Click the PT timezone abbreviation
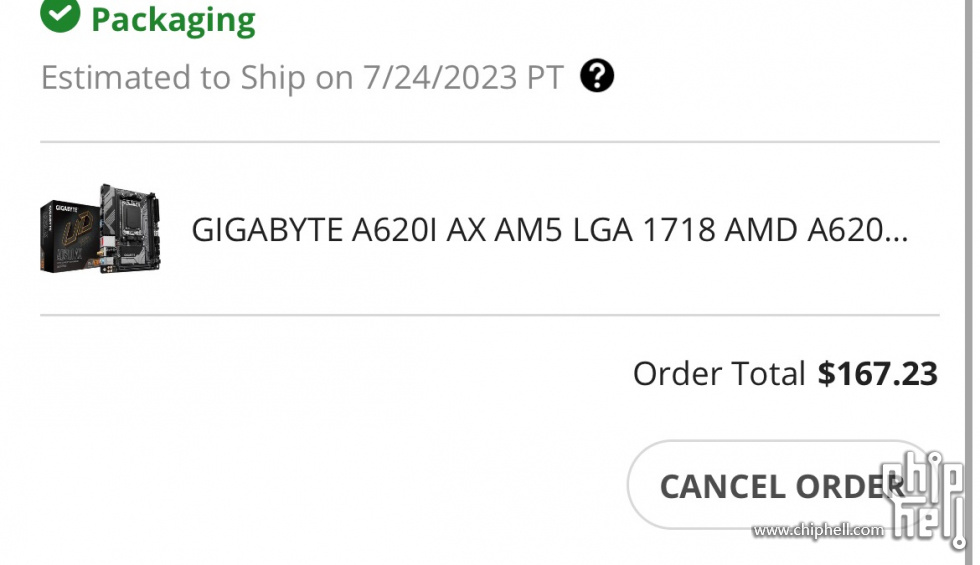 click(546, 78)
